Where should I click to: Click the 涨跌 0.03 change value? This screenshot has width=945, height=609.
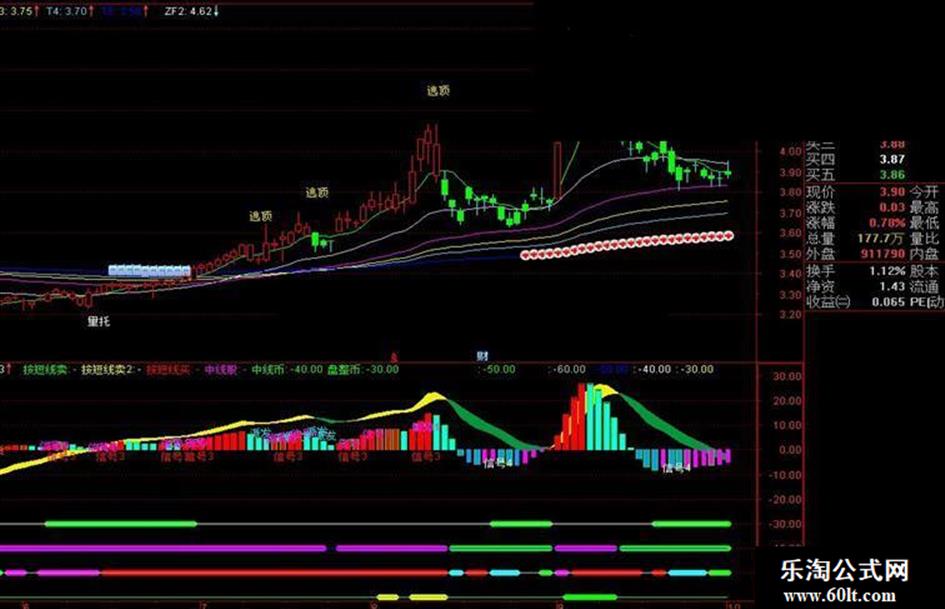coord(855,207)
